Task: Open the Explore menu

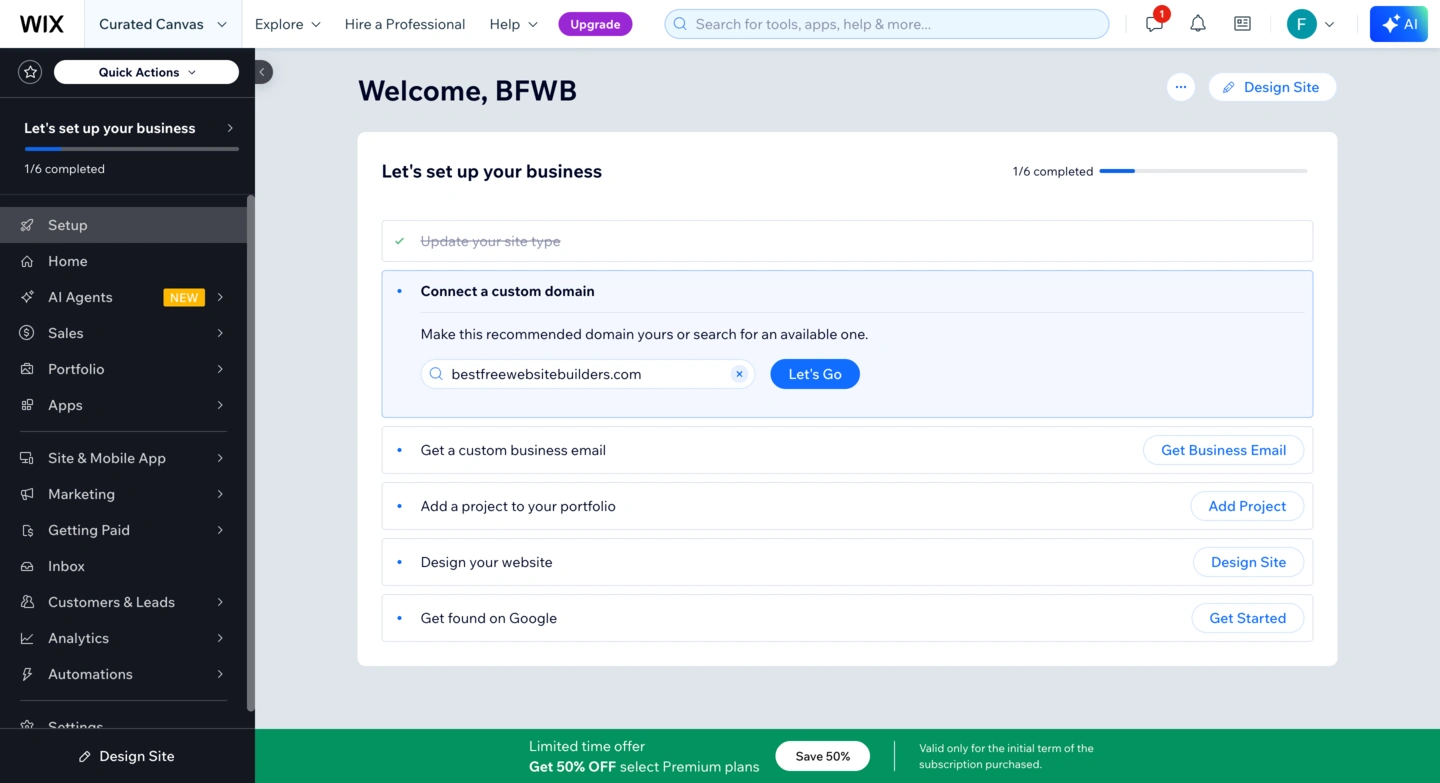Action: coord(287,23)
